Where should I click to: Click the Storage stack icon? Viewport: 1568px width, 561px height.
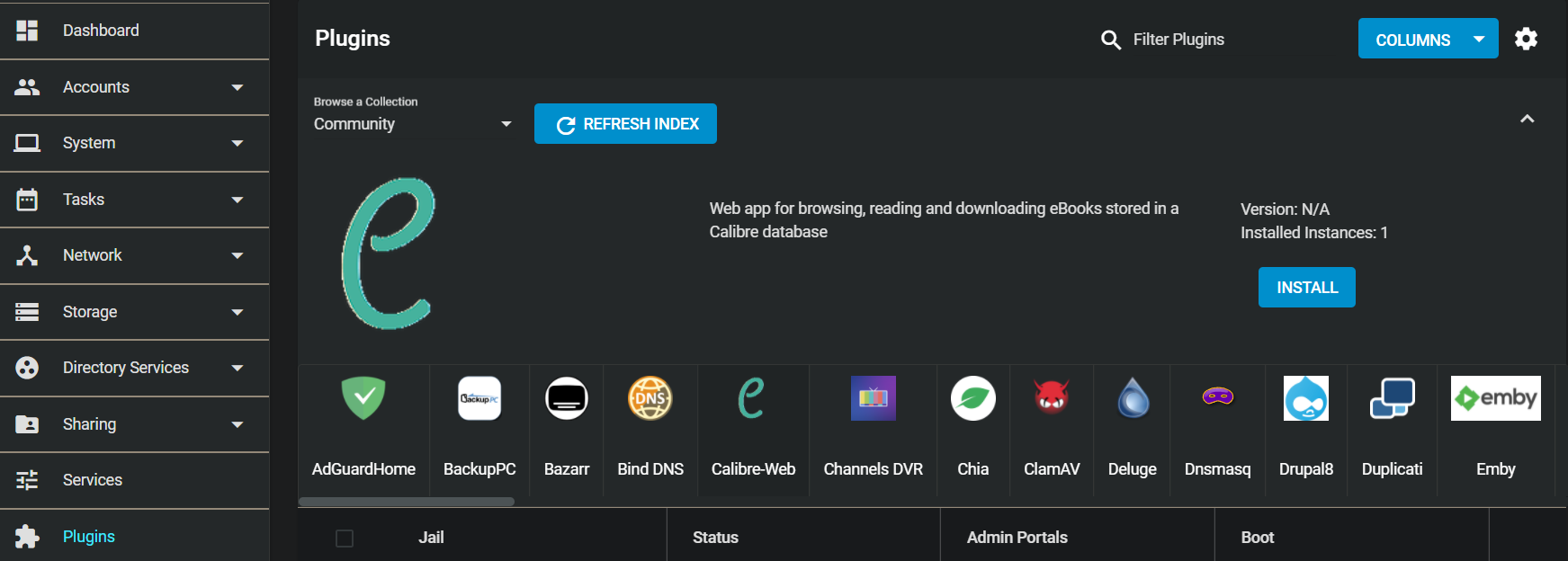coord(27,312)
